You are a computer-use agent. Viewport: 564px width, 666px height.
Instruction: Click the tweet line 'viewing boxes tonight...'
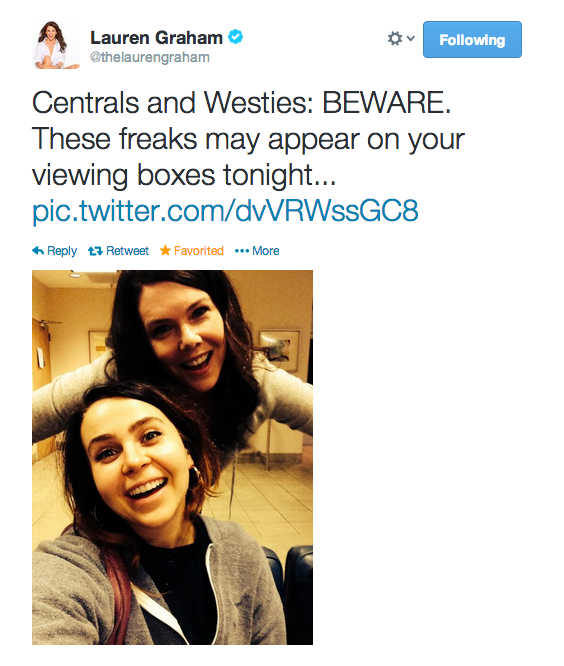(184, 175)
